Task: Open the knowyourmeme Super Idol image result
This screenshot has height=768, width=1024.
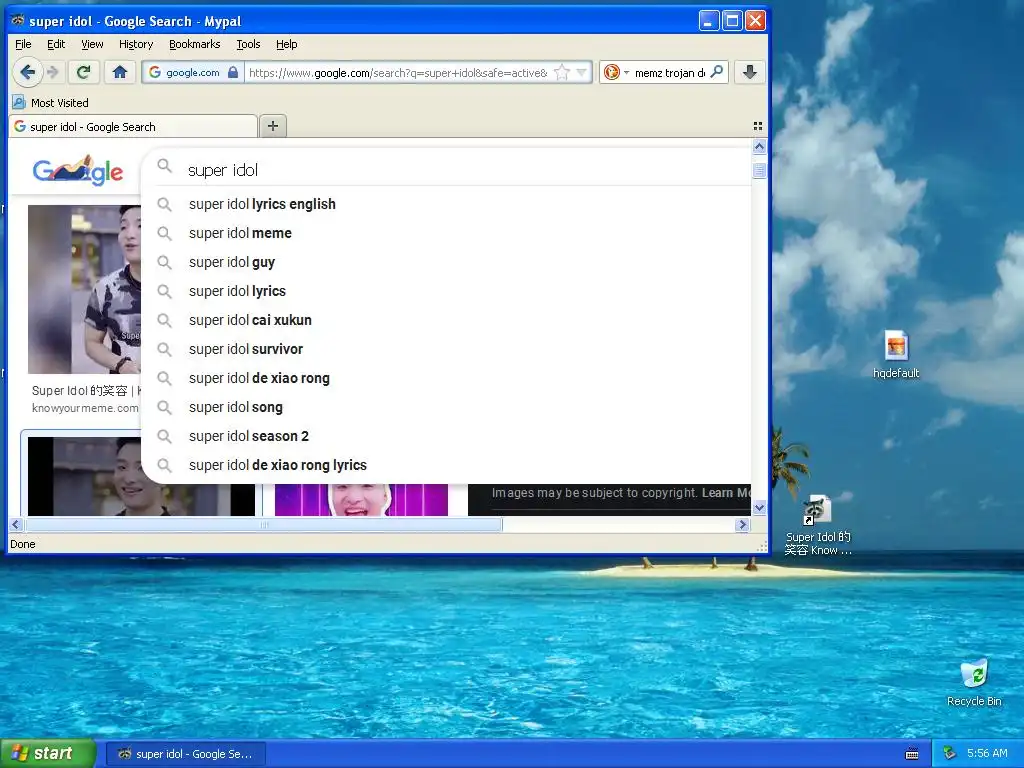Action: point(84,289)
